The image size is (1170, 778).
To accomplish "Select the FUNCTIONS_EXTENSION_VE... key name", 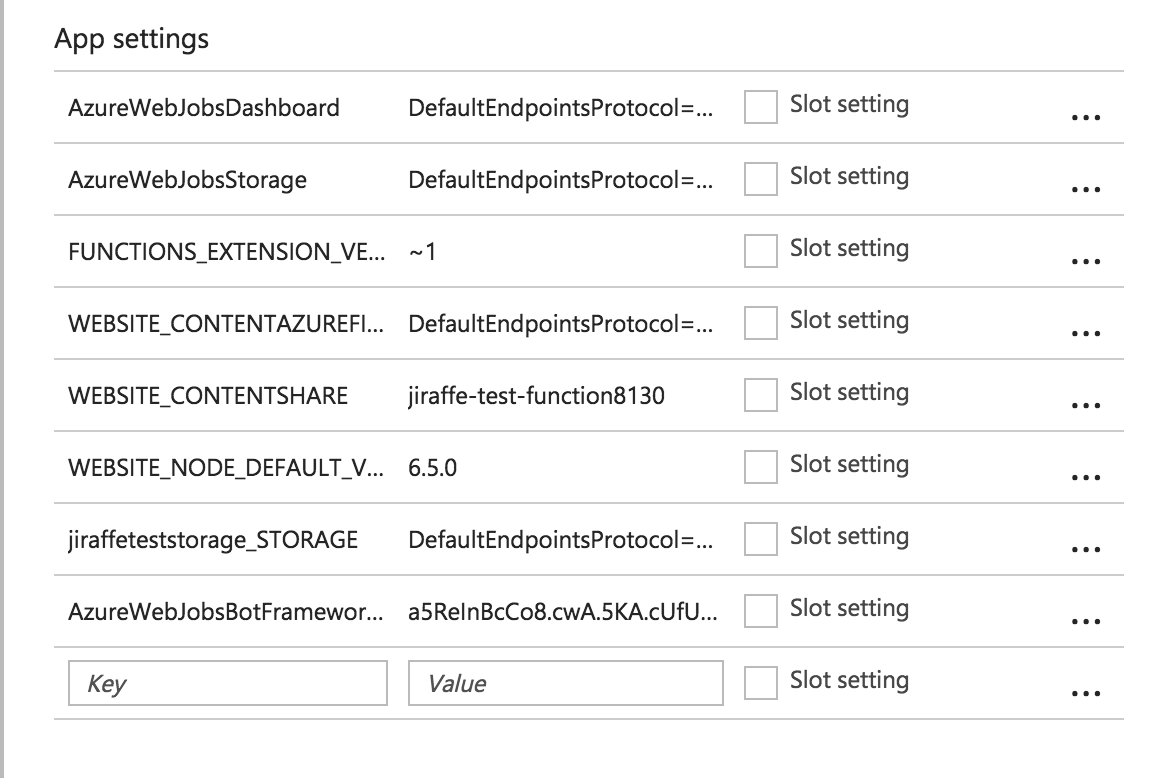I will (x=227, y=252).
